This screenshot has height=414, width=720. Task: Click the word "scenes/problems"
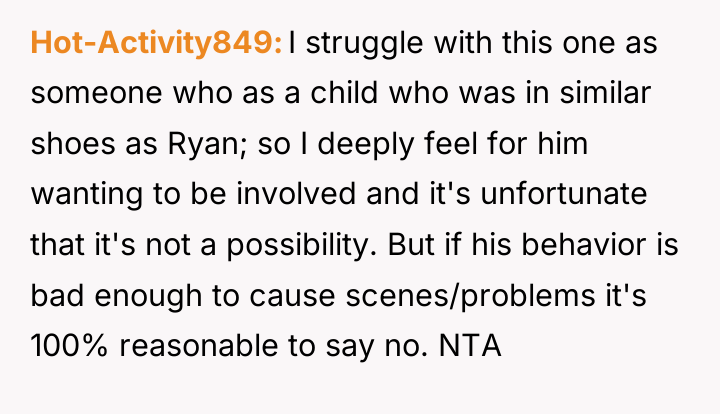click(470, 296)
